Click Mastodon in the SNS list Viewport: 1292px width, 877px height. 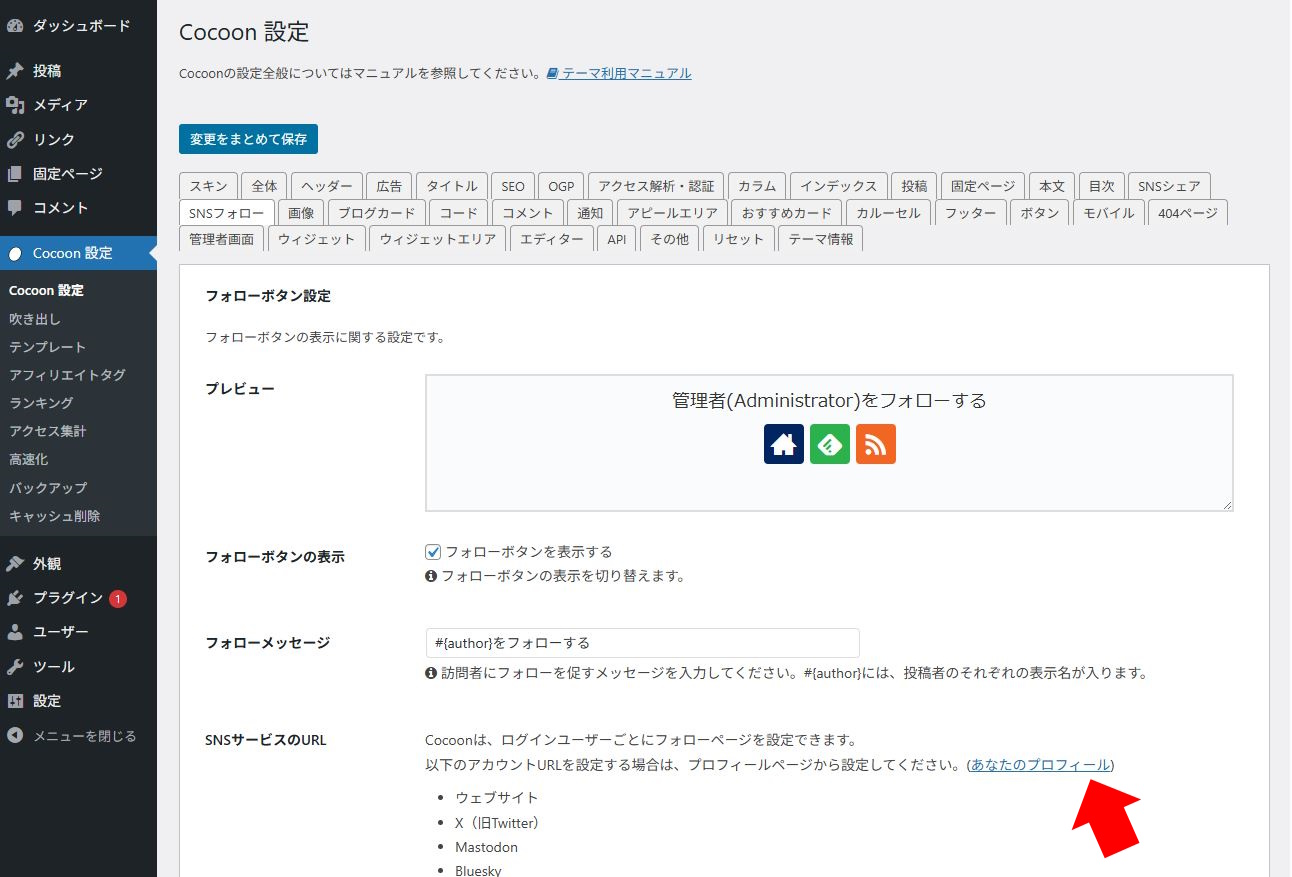point(487,847)
